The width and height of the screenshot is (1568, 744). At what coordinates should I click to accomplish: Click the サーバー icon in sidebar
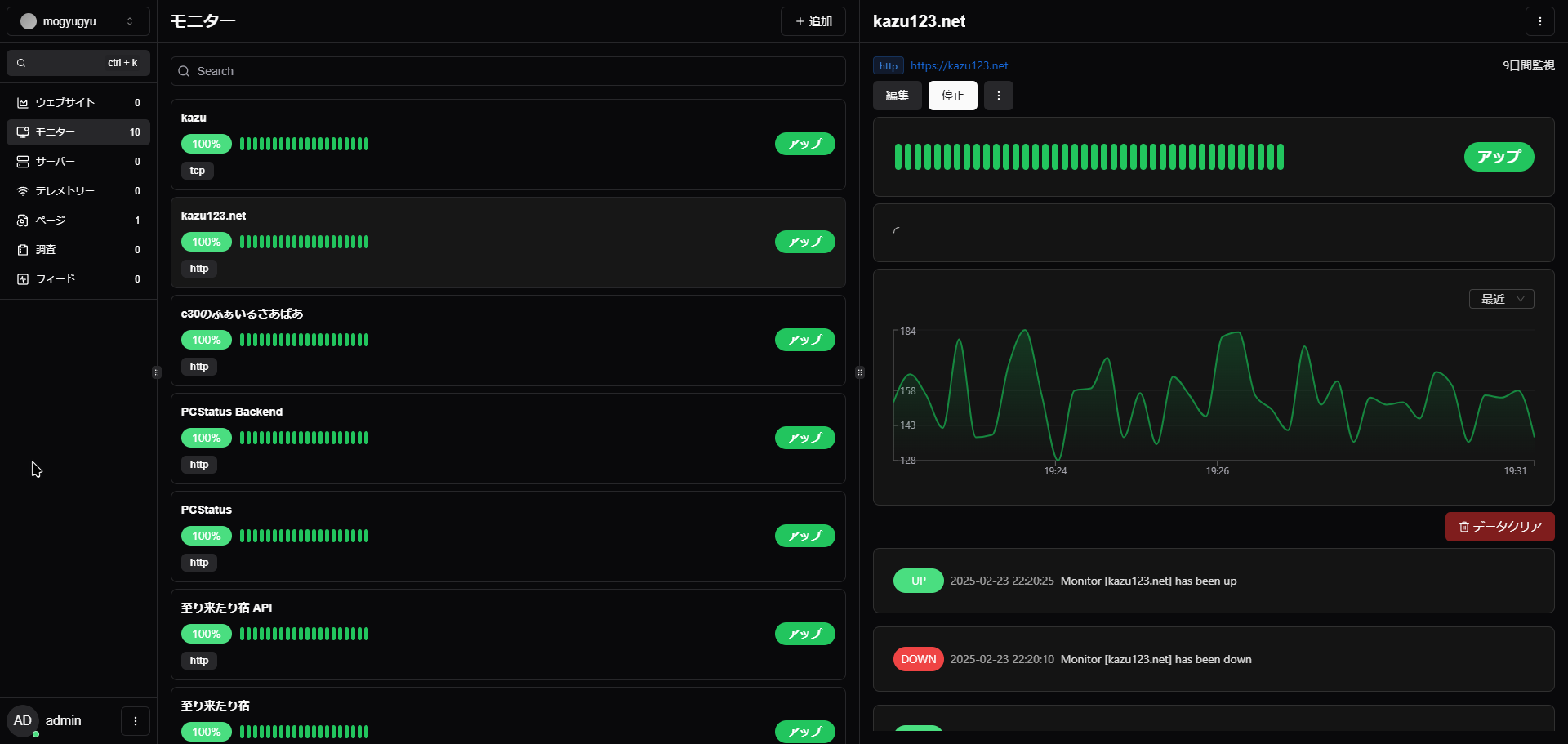[x=23, y=162]
